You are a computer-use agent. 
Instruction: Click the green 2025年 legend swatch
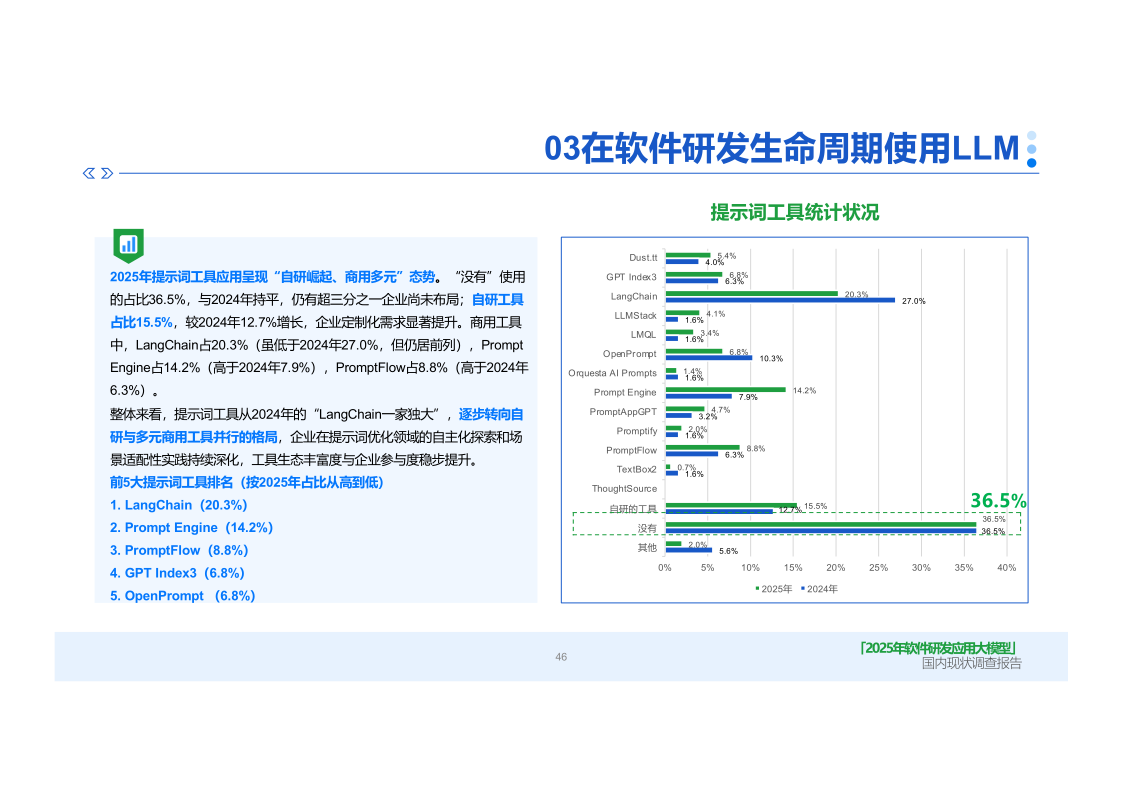[758, 589]
